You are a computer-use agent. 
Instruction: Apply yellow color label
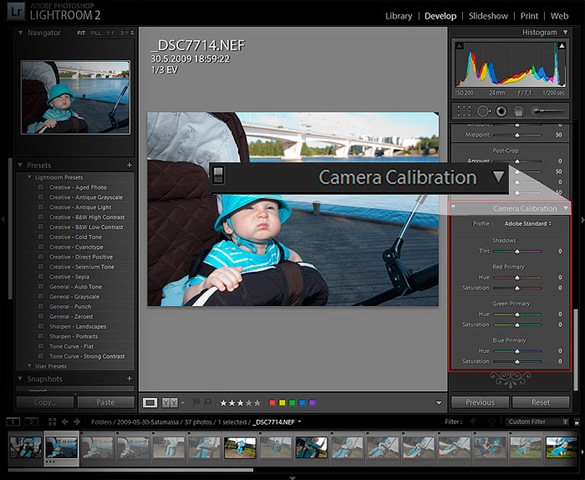282,403
